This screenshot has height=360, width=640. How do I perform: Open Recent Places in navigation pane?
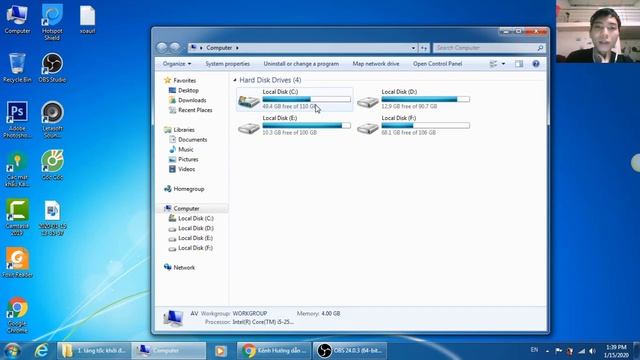pyautogui.click(x=195, y=110)
